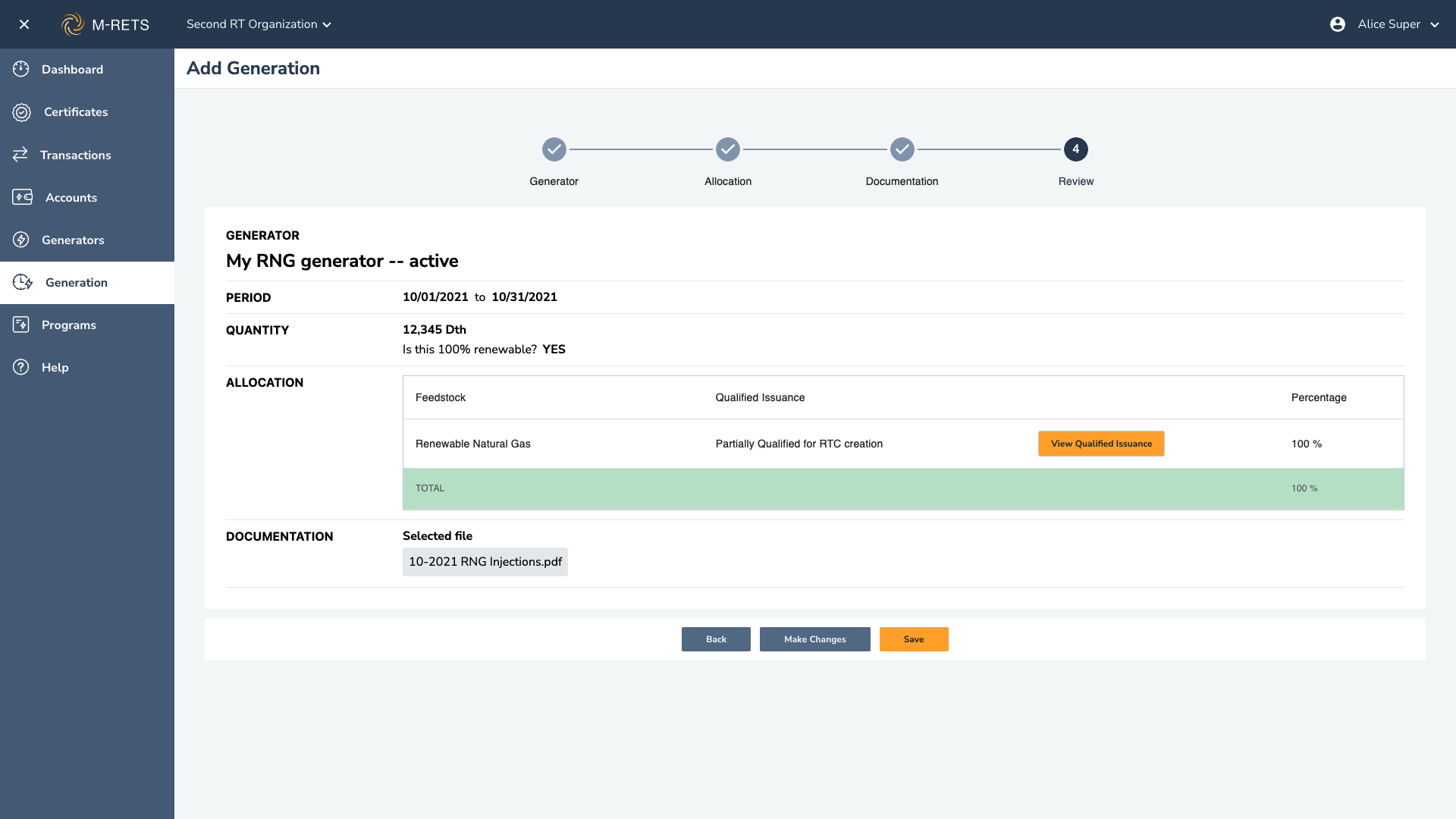Click View Qualified Issuance button
Viewport: 1456px width, 819px height.
point(1101,444)
